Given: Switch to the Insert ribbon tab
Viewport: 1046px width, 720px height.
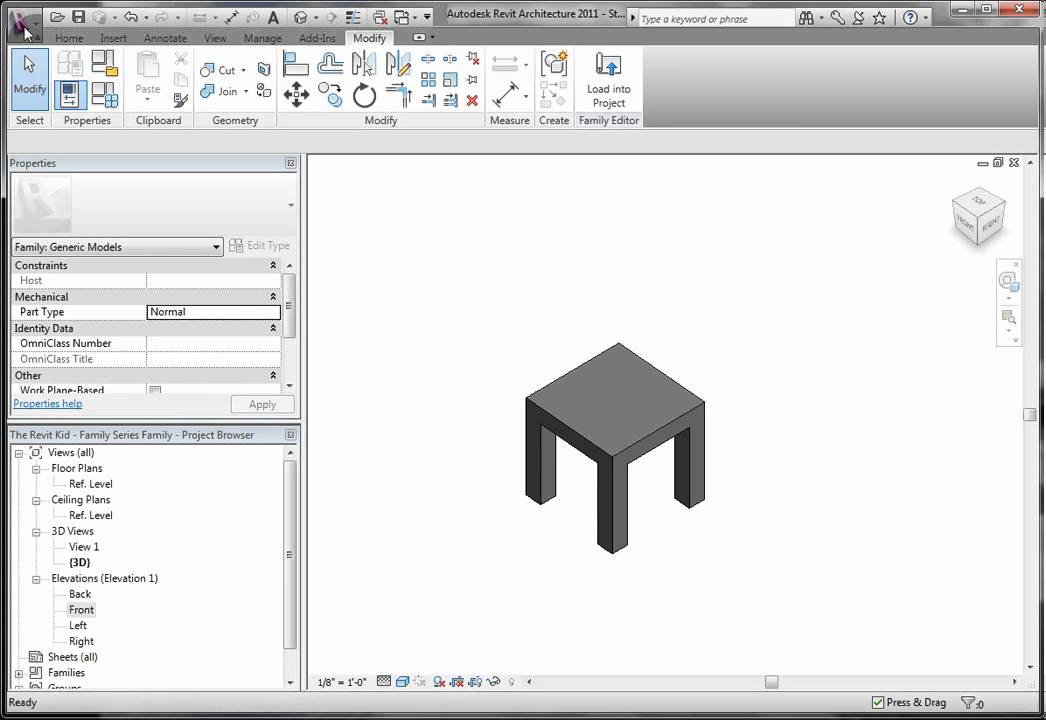Looking at the screenshot, I should click(113, 38).
